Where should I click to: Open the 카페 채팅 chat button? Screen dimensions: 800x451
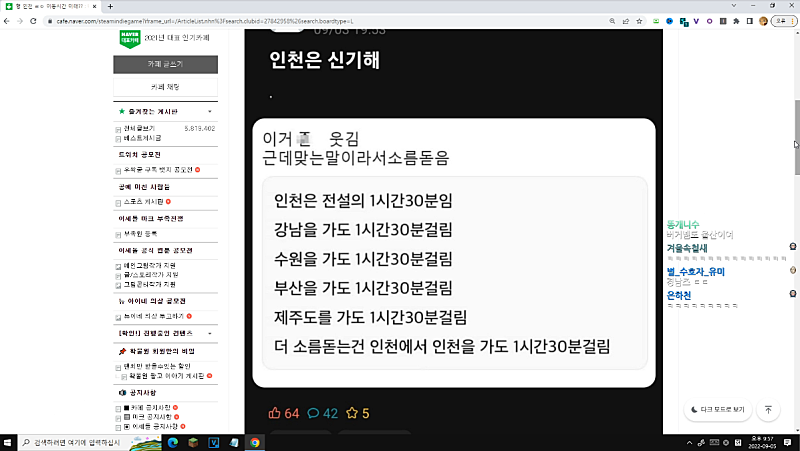coord(165,87)
